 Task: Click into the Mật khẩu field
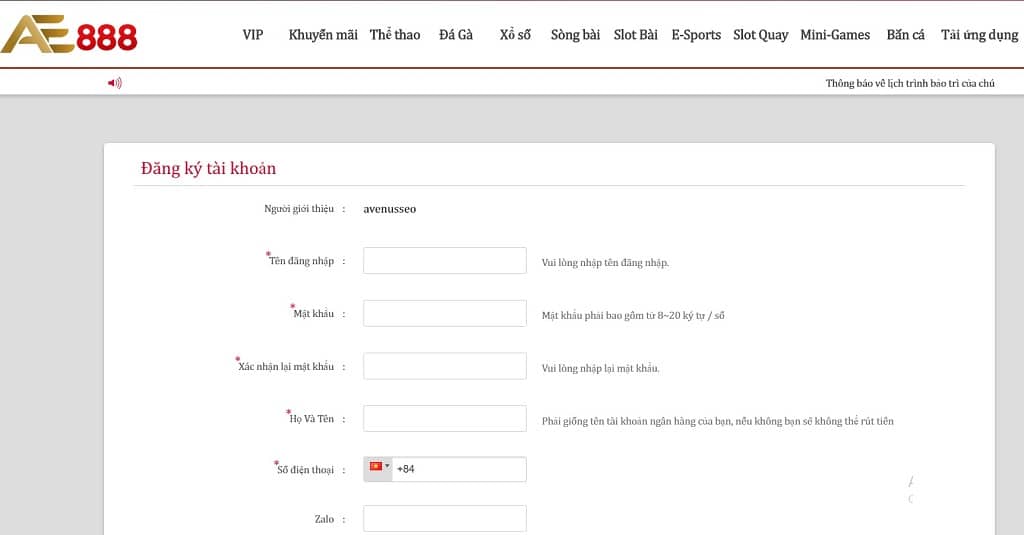click(x=444, y=314)
